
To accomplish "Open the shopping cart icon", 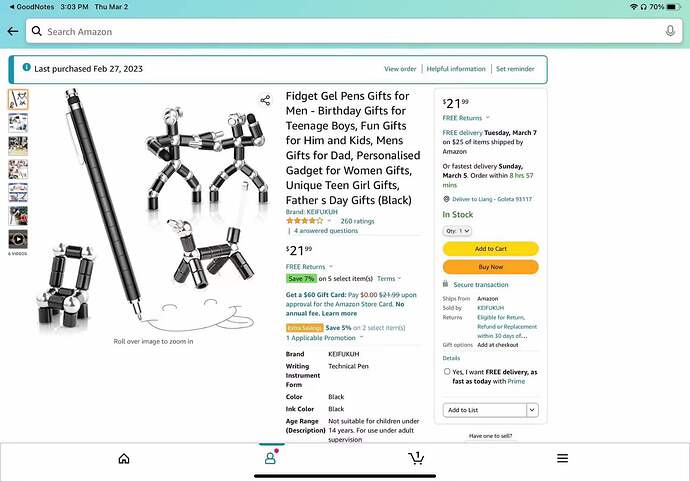I will click(416, 458).
